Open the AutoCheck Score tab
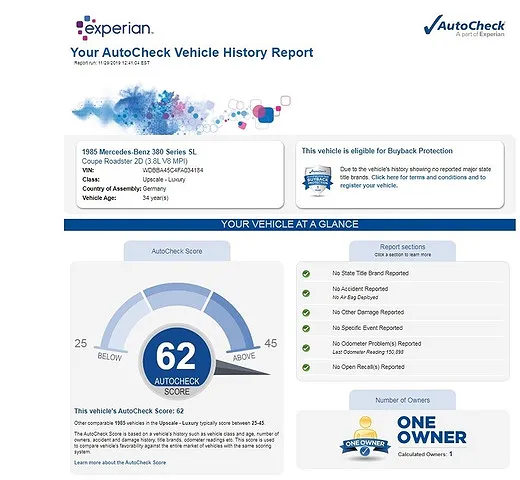 coord(177,251)
